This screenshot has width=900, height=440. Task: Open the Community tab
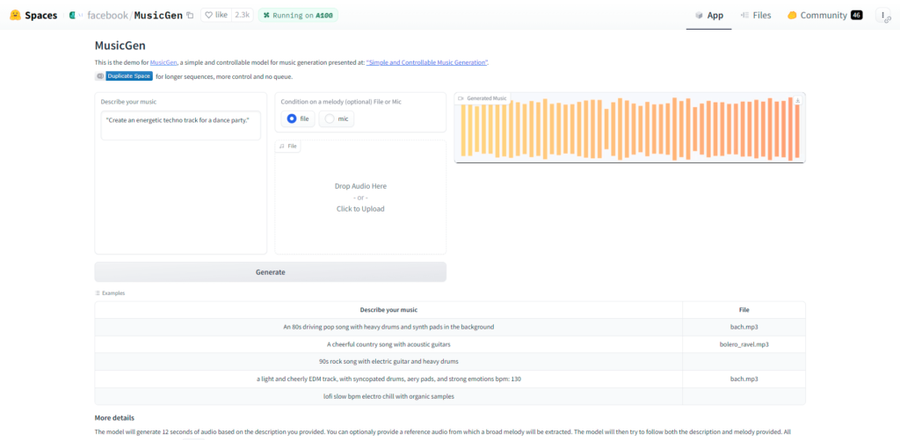(x=824, y=15)
